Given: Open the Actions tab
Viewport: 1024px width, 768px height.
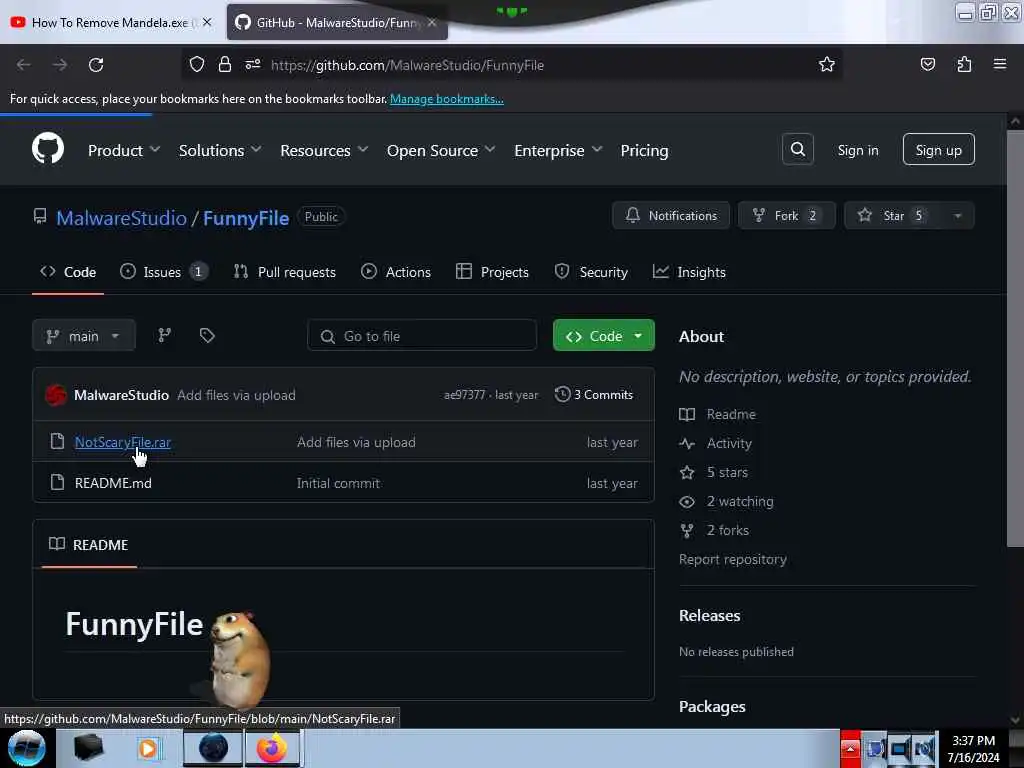Looking at the screenshot, I should (396, 272).
